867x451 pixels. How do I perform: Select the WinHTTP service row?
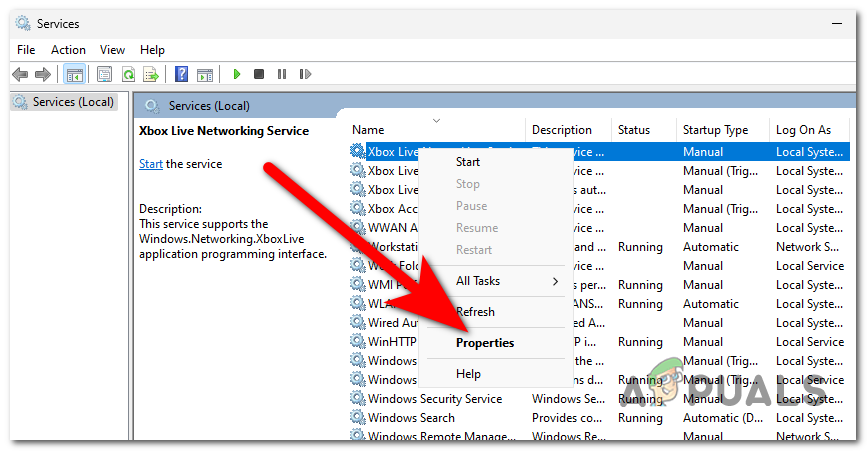(x=599, y=342)
